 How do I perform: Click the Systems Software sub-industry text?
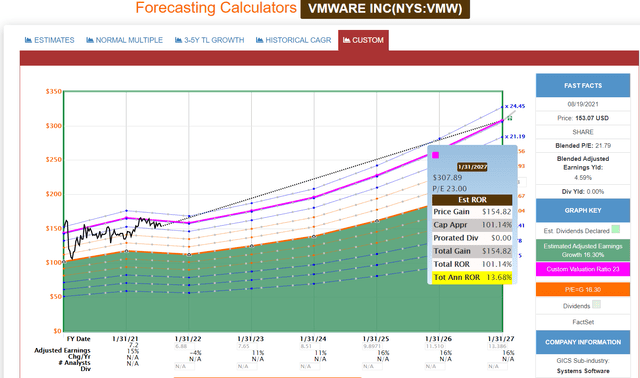coord(583,371)
